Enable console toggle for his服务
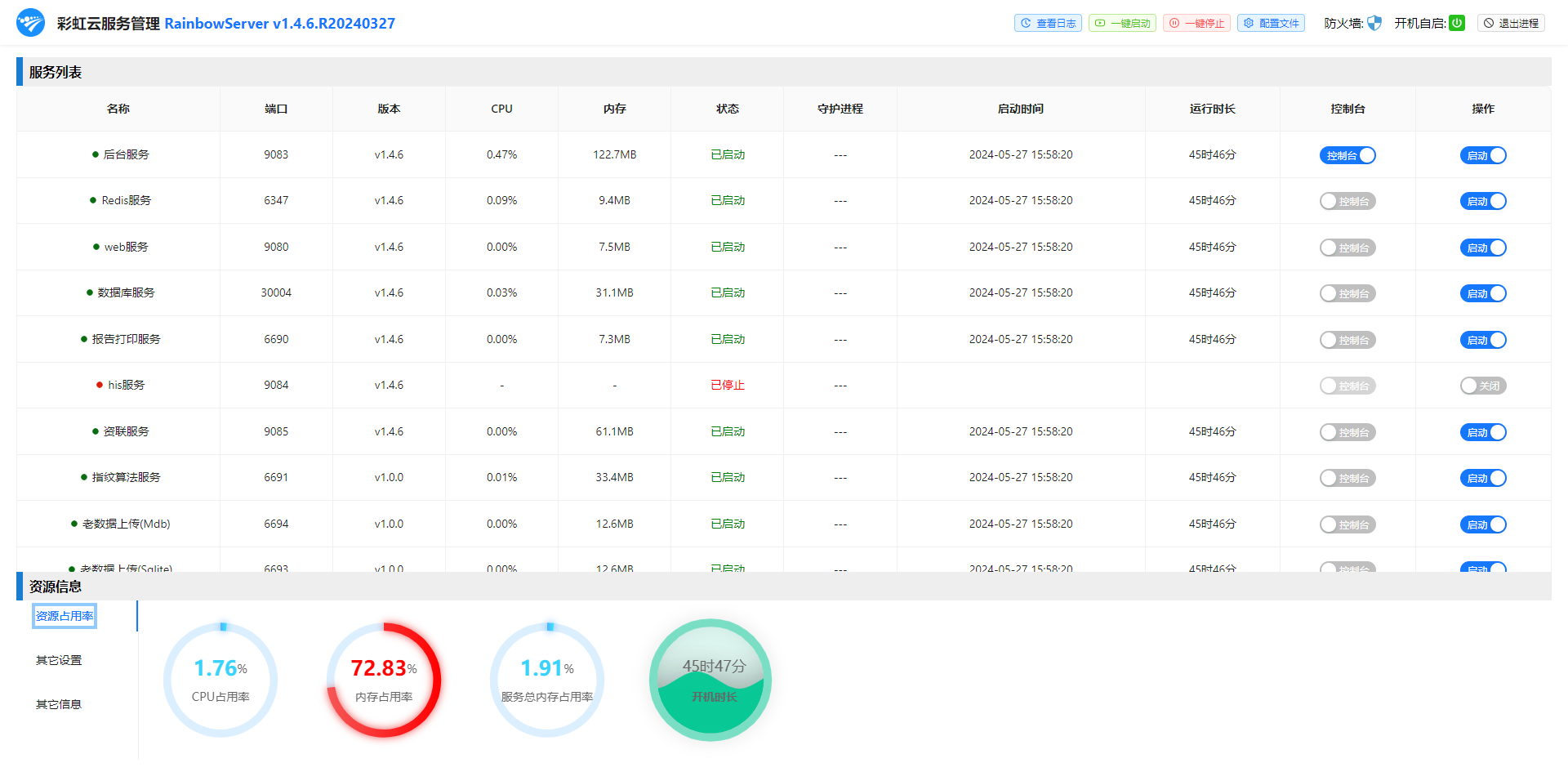 tap(1347, 386)
